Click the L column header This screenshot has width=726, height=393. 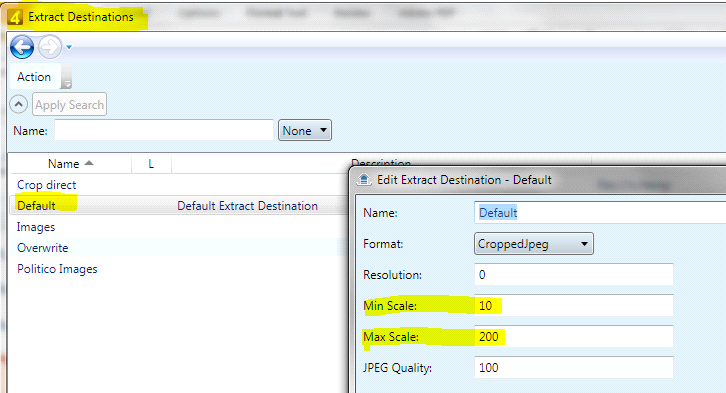pyautogui.click(x=151, y=164)
